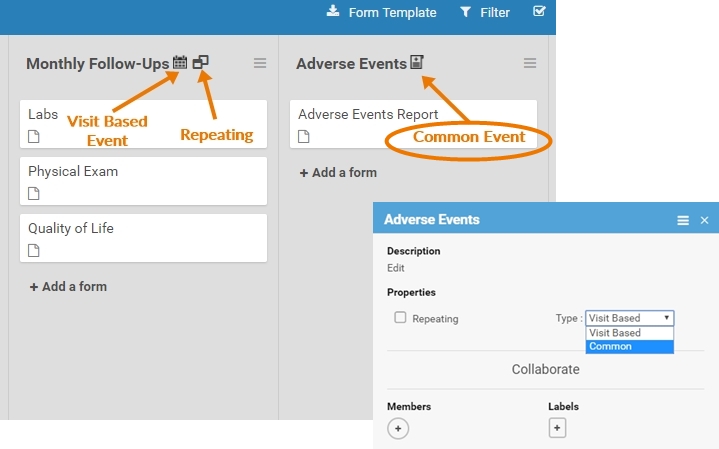Click the Edit description link

pos(396,268)
